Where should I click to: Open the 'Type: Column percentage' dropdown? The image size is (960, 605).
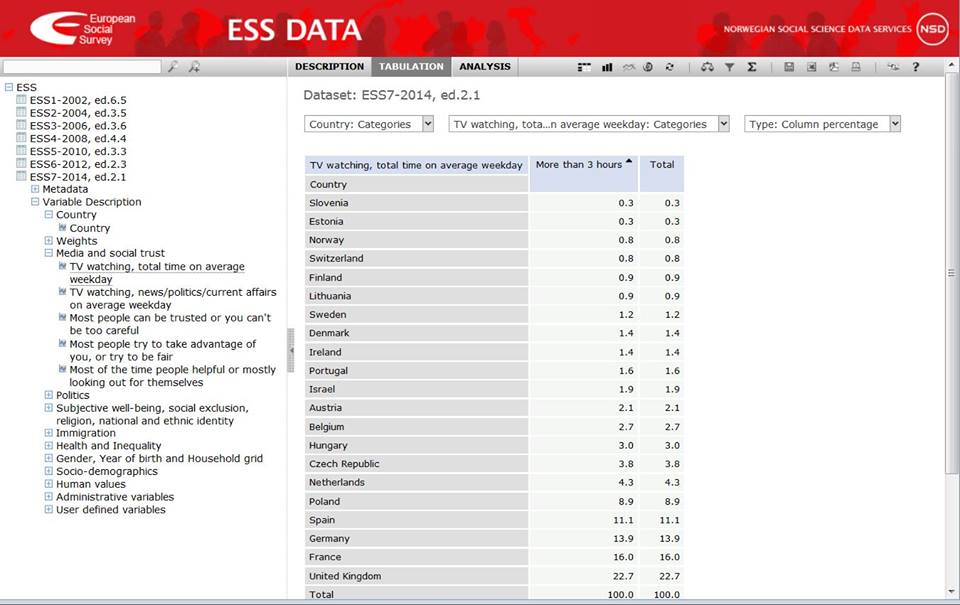pos(822,124)
